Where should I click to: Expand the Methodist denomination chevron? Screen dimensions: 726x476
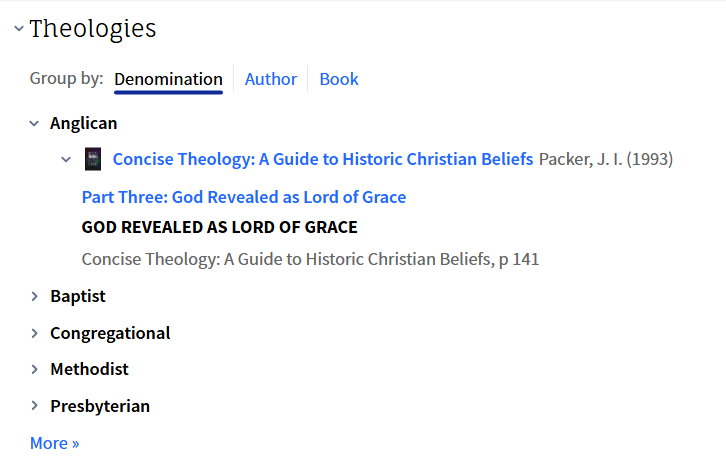click(x=35, y=369)
